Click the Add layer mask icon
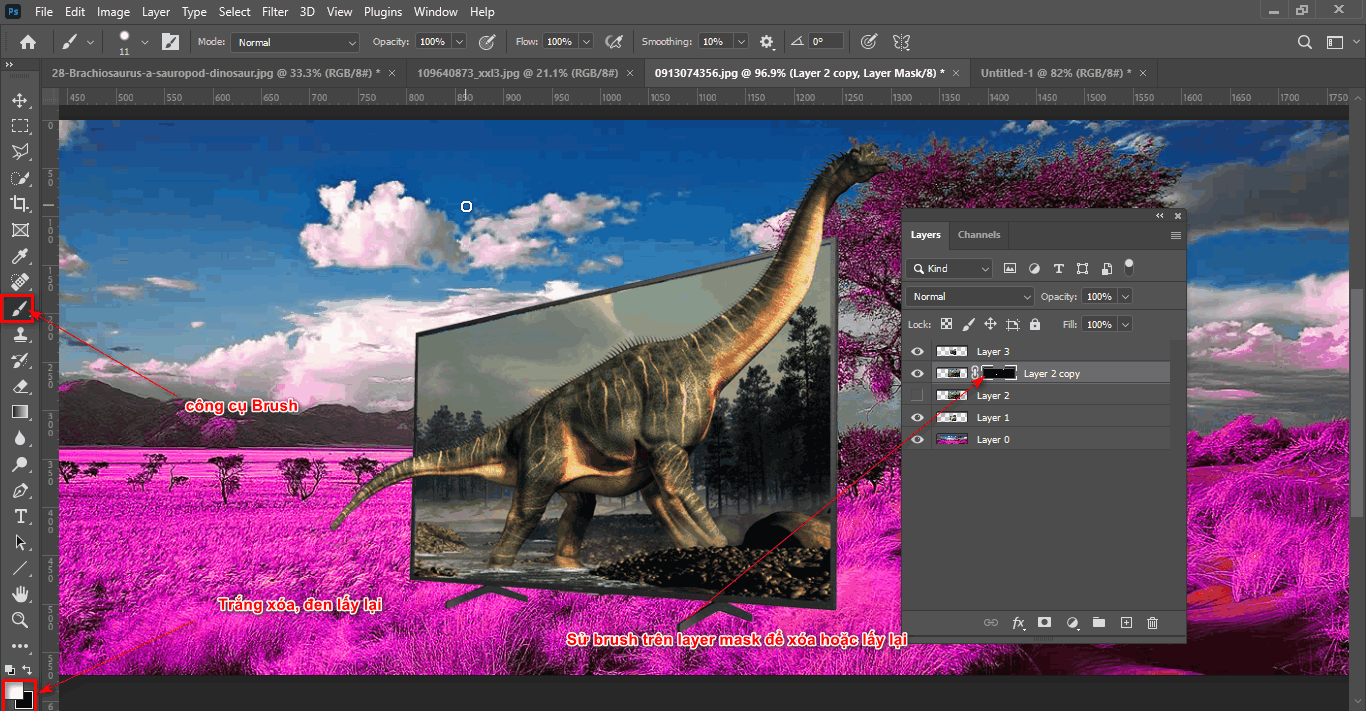 pos(1044,623)
